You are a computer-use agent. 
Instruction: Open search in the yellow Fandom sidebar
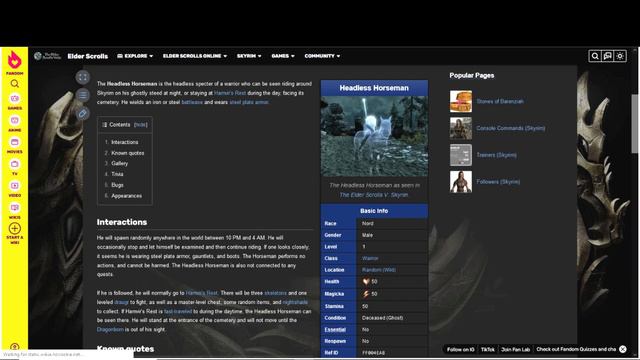point(15,84)
